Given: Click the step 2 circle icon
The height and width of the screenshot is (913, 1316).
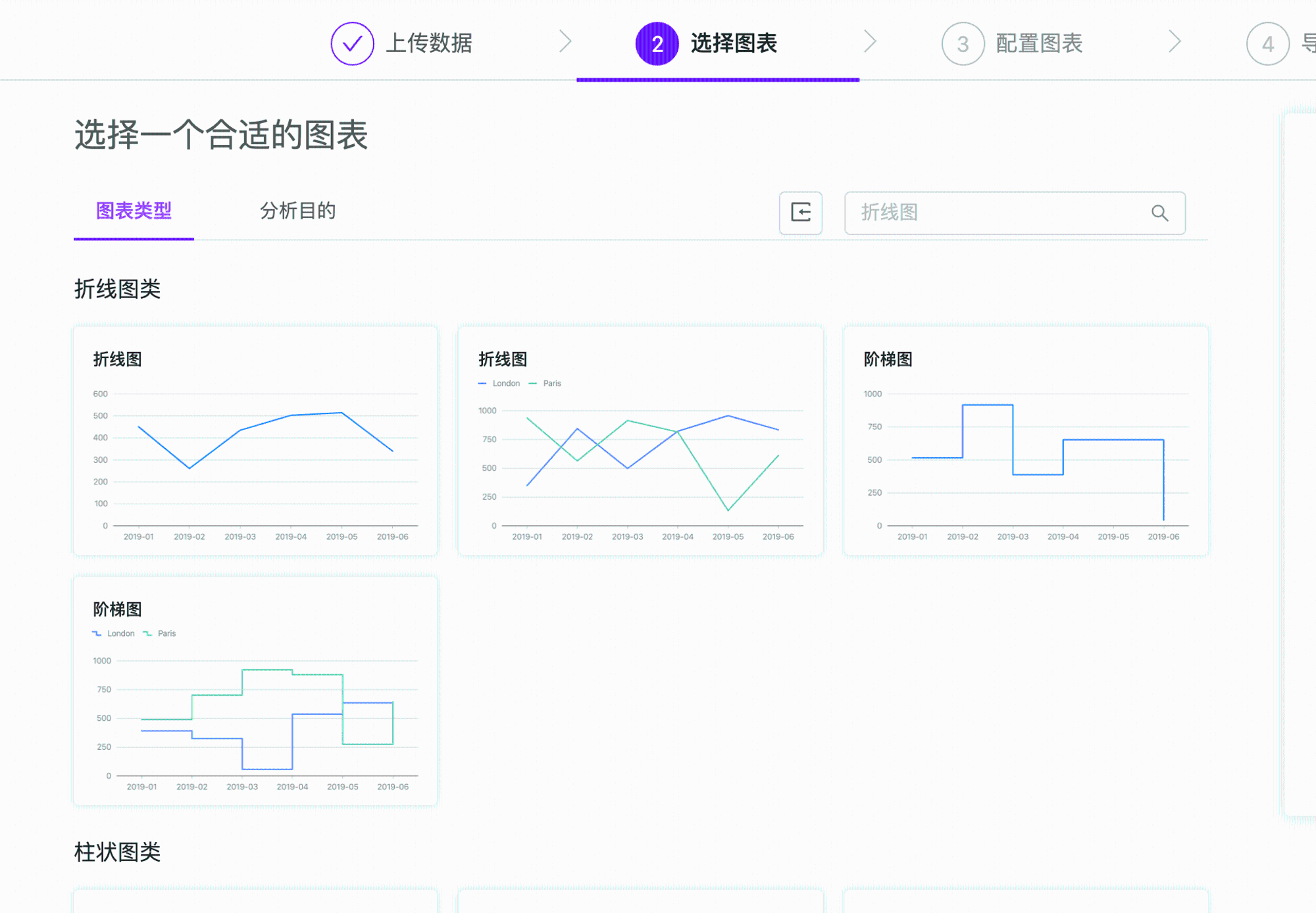Looking at the screenshot, I should (x=657, y=43).
